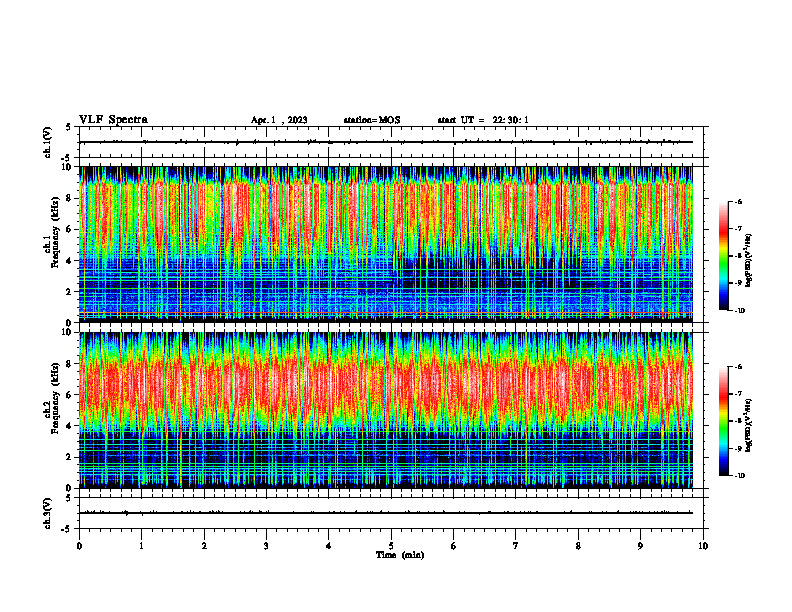Viewport: 792px width, 612px height.
Task: Click the "ch.1(V)" waveform axis label
Action: pos(48,142)
